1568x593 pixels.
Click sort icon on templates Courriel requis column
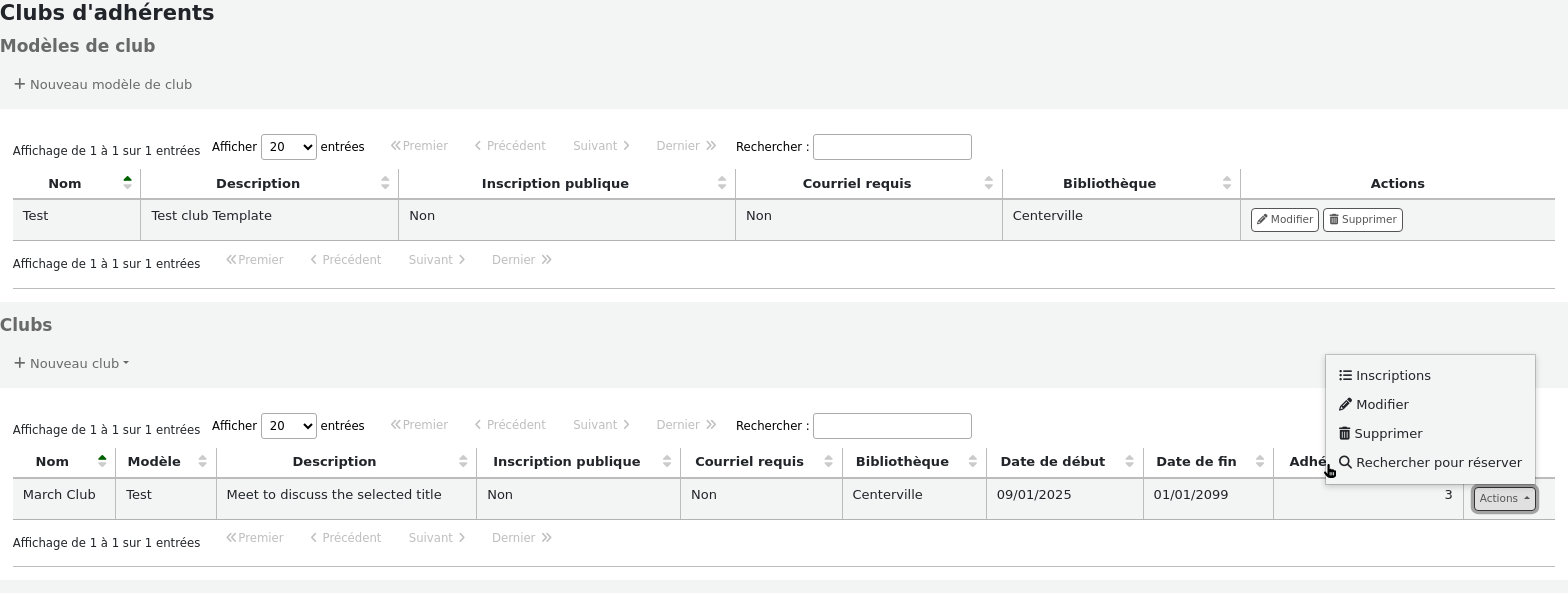pyautogui.click(x=988, y=183)
